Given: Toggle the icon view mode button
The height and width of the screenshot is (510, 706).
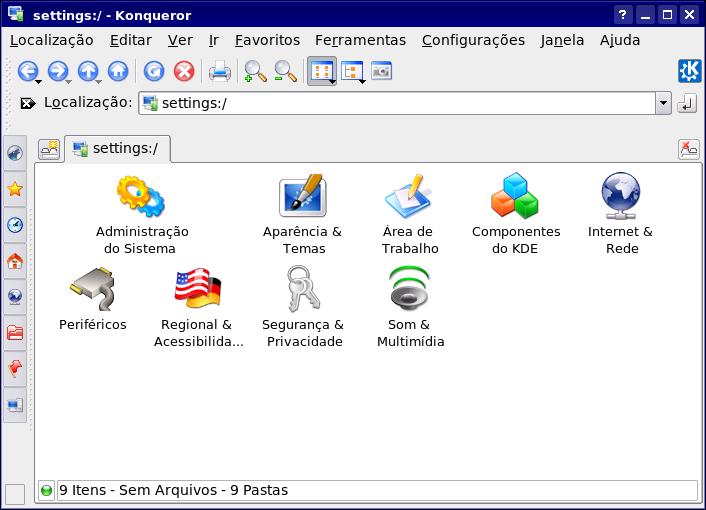Looking at the screenshot, I should tap(321, 71).
